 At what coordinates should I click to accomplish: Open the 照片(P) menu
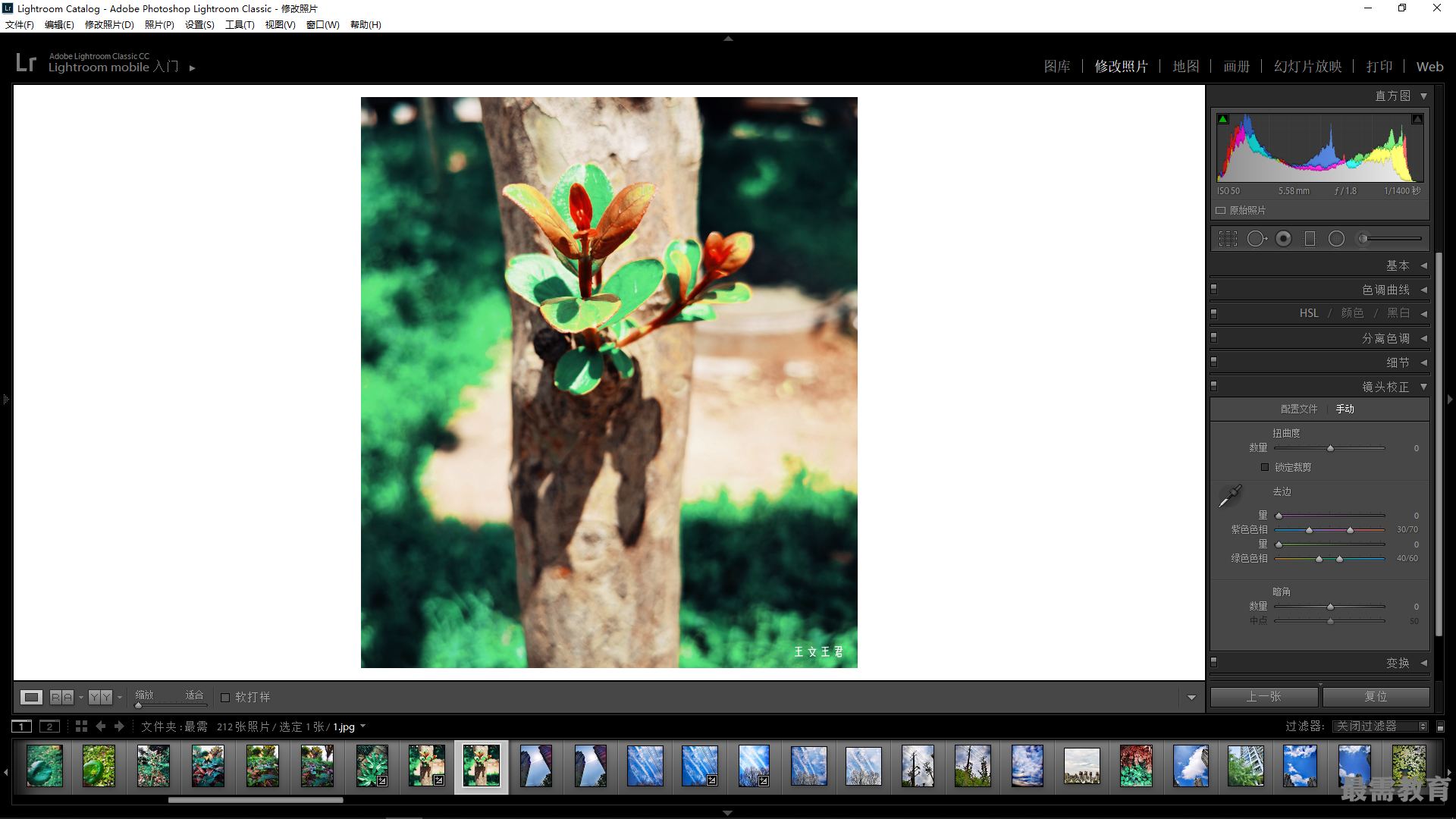(159, 25)
